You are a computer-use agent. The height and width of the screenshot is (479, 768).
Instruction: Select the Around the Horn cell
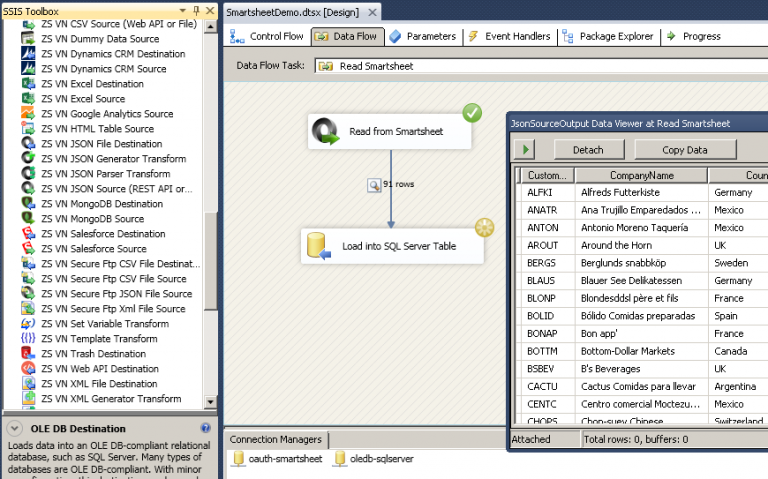point(641,245)
